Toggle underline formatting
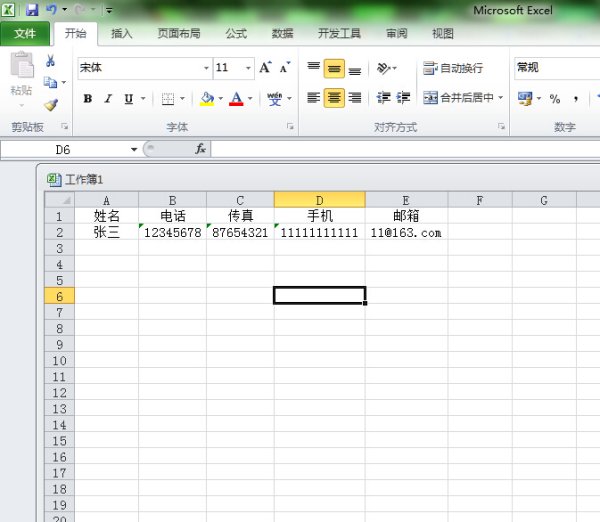Image resolution: width=600 pixels, height=522 pixels. 129,99
